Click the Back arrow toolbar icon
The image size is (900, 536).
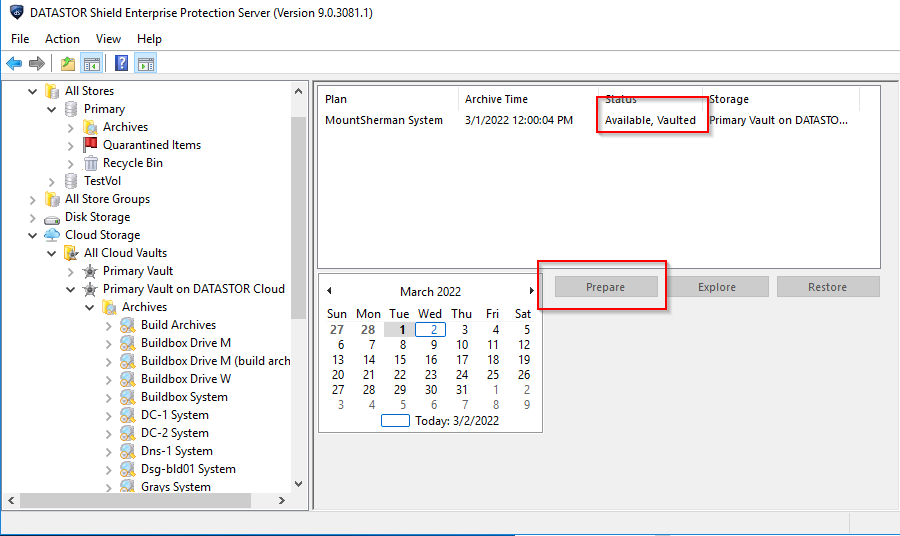click(x=14, y=64)
